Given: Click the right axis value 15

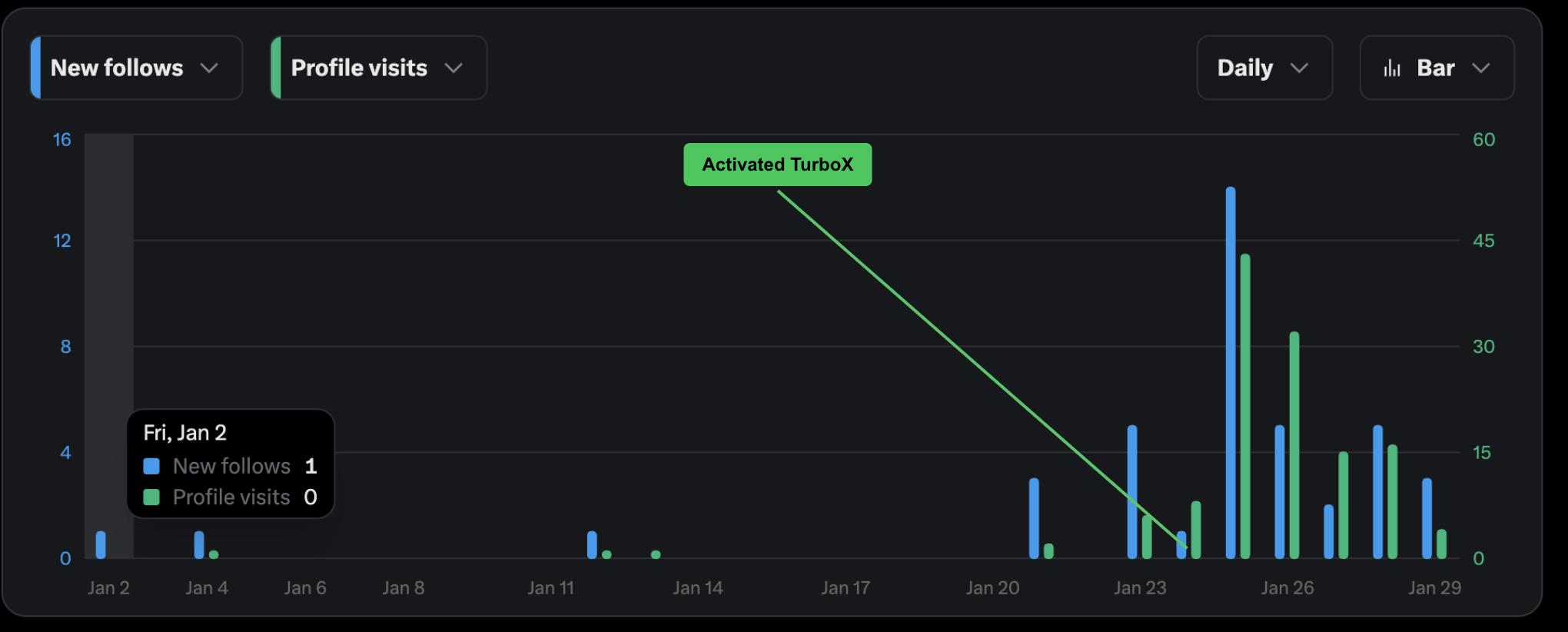Looking at the screenshot, I should pos(1482,453).
